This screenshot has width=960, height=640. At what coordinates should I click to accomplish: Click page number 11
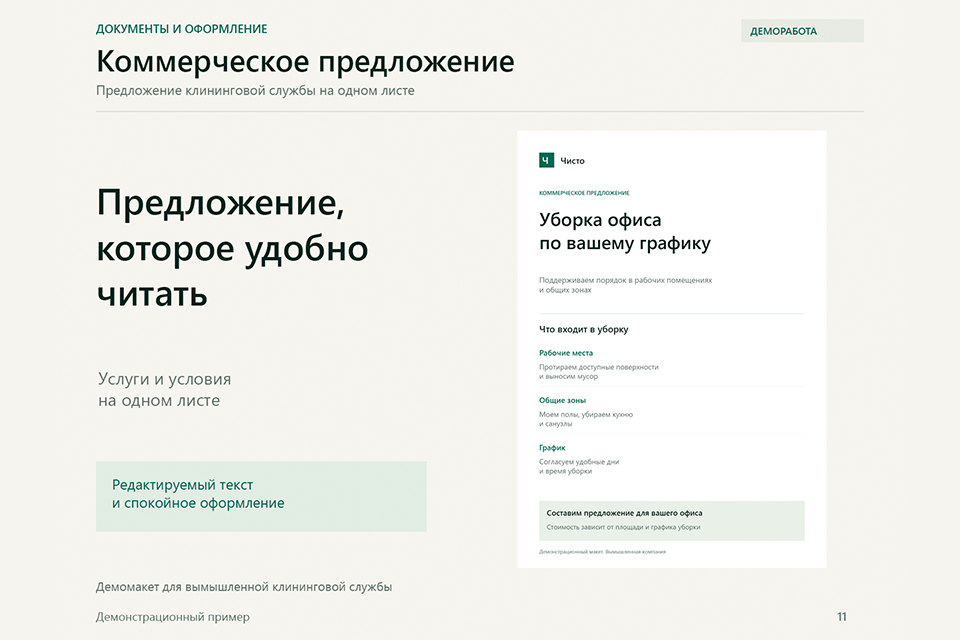(842, 617)
